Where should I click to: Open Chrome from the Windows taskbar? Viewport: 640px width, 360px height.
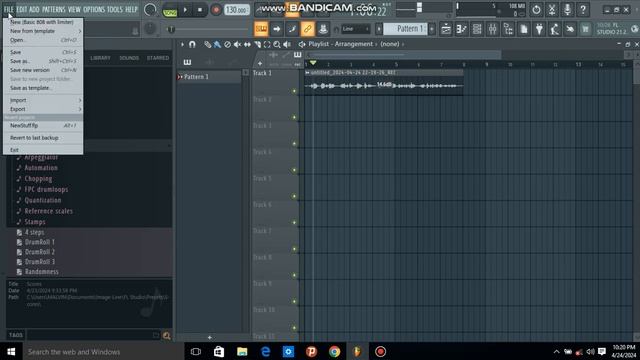click(334, 351)
